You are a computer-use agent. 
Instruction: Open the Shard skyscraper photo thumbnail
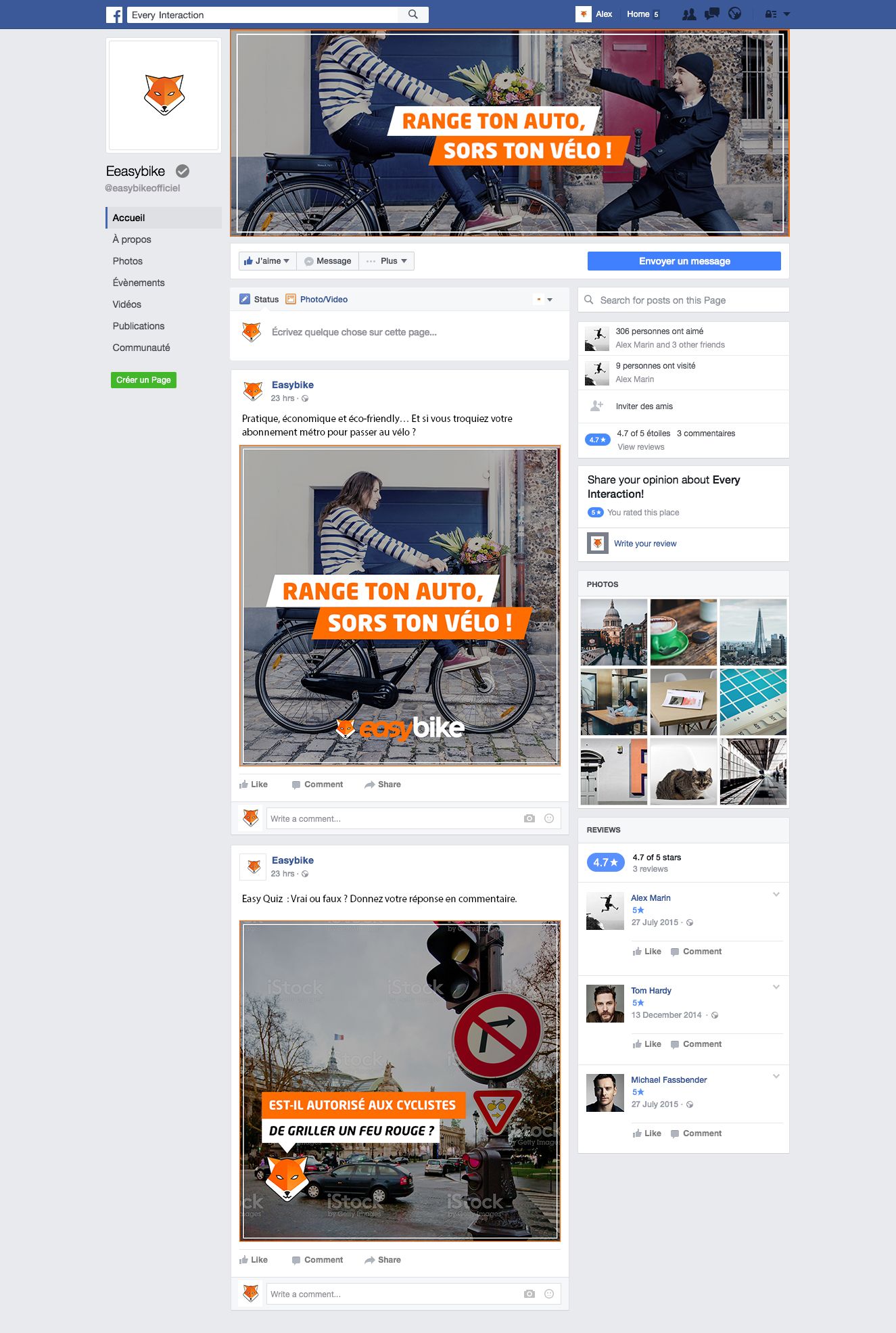[x=753, y=632]
